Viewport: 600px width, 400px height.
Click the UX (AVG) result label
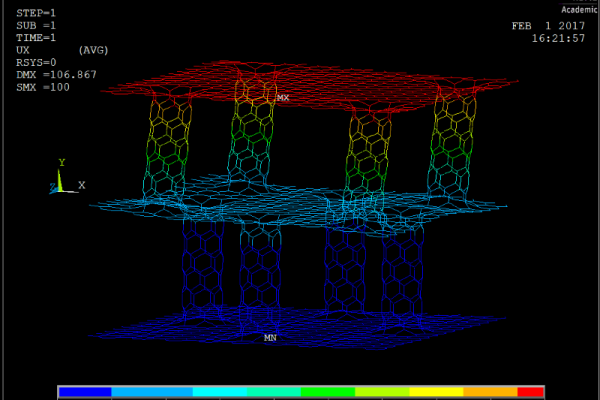[x=62, y=50]
